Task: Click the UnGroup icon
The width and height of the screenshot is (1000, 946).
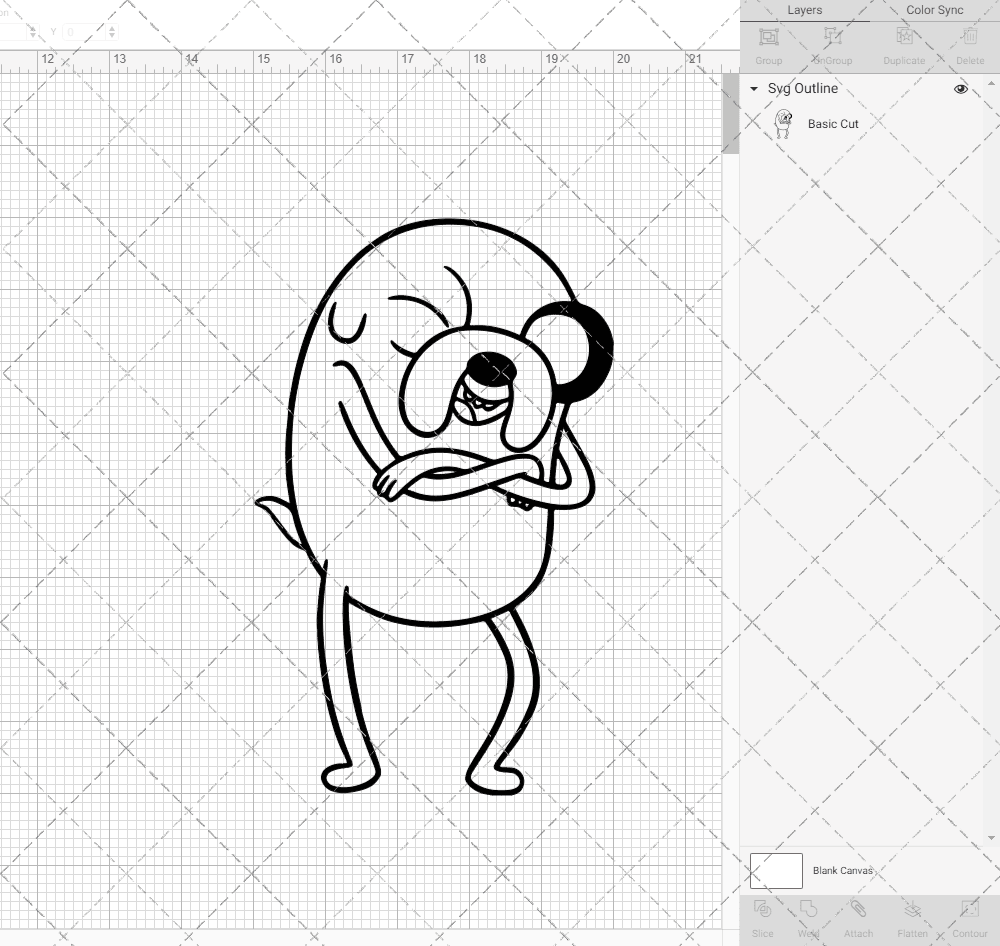Action: tap(831, 37)
